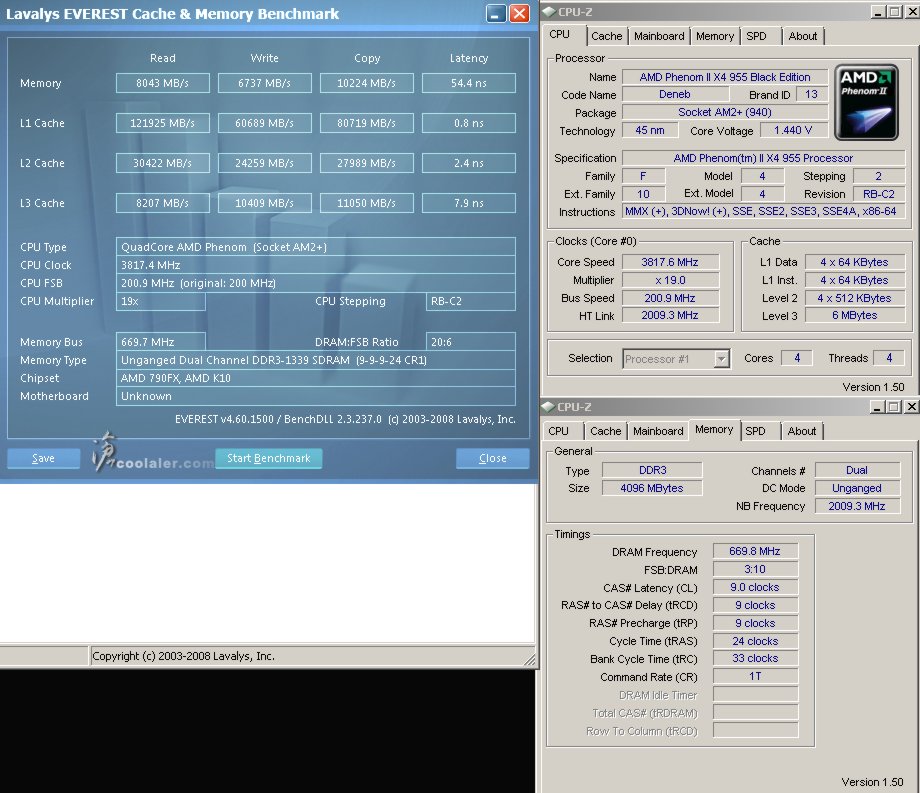
Task: Click Memory Bus field 669.7 MHz
Action: pyautogui.click(x=161, y=342)
